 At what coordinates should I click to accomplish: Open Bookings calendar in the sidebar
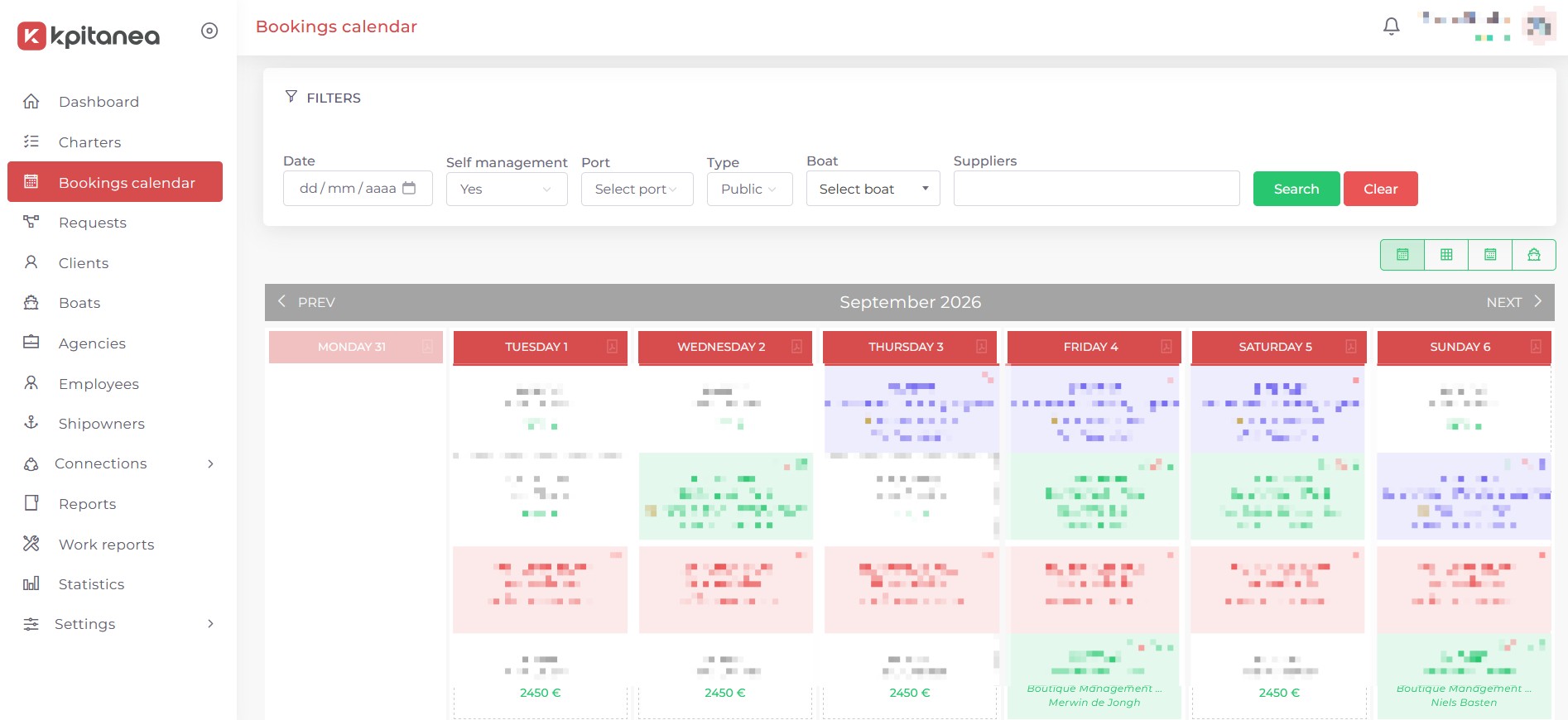[115, 182]
